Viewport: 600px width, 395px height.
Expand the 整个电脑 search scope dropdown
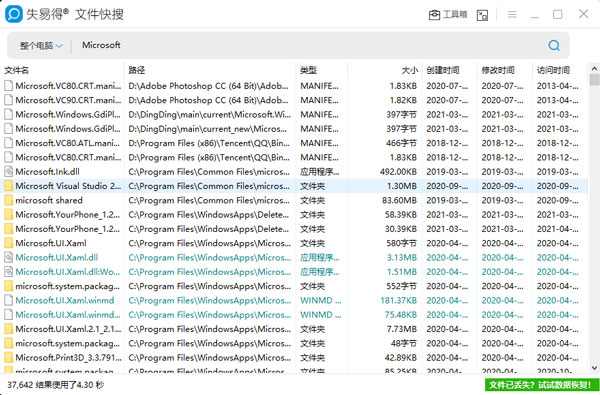point(41,46)
